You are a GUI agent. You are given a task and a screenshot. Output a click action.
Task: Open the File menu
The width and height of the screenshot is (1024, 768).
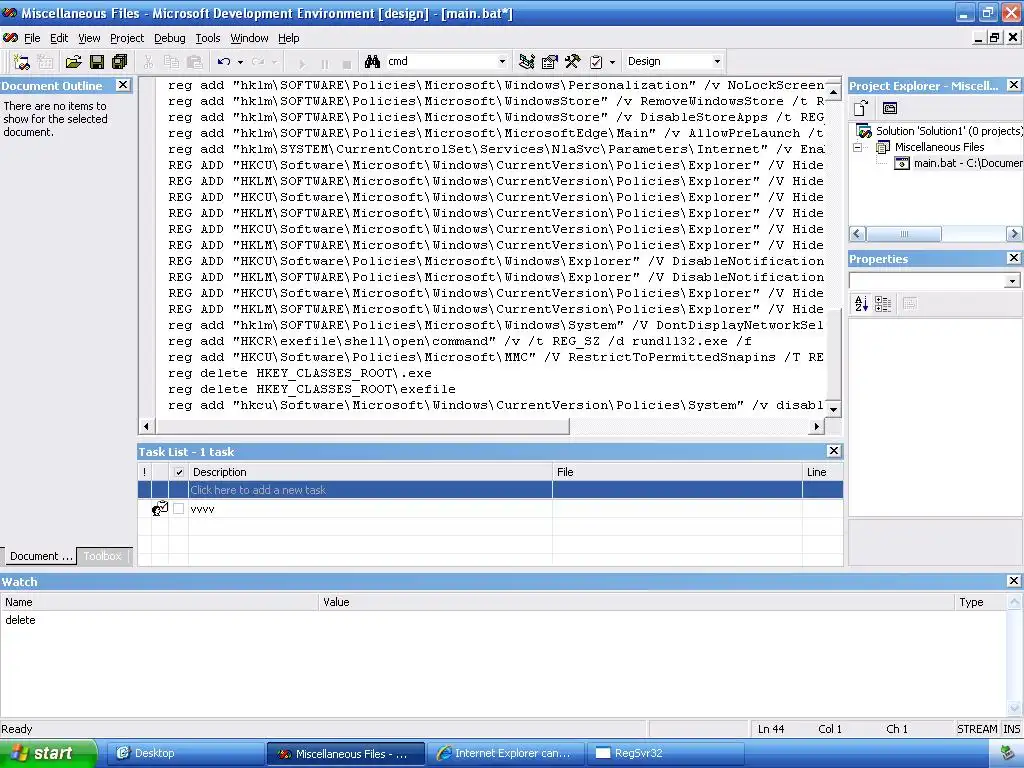32,38
